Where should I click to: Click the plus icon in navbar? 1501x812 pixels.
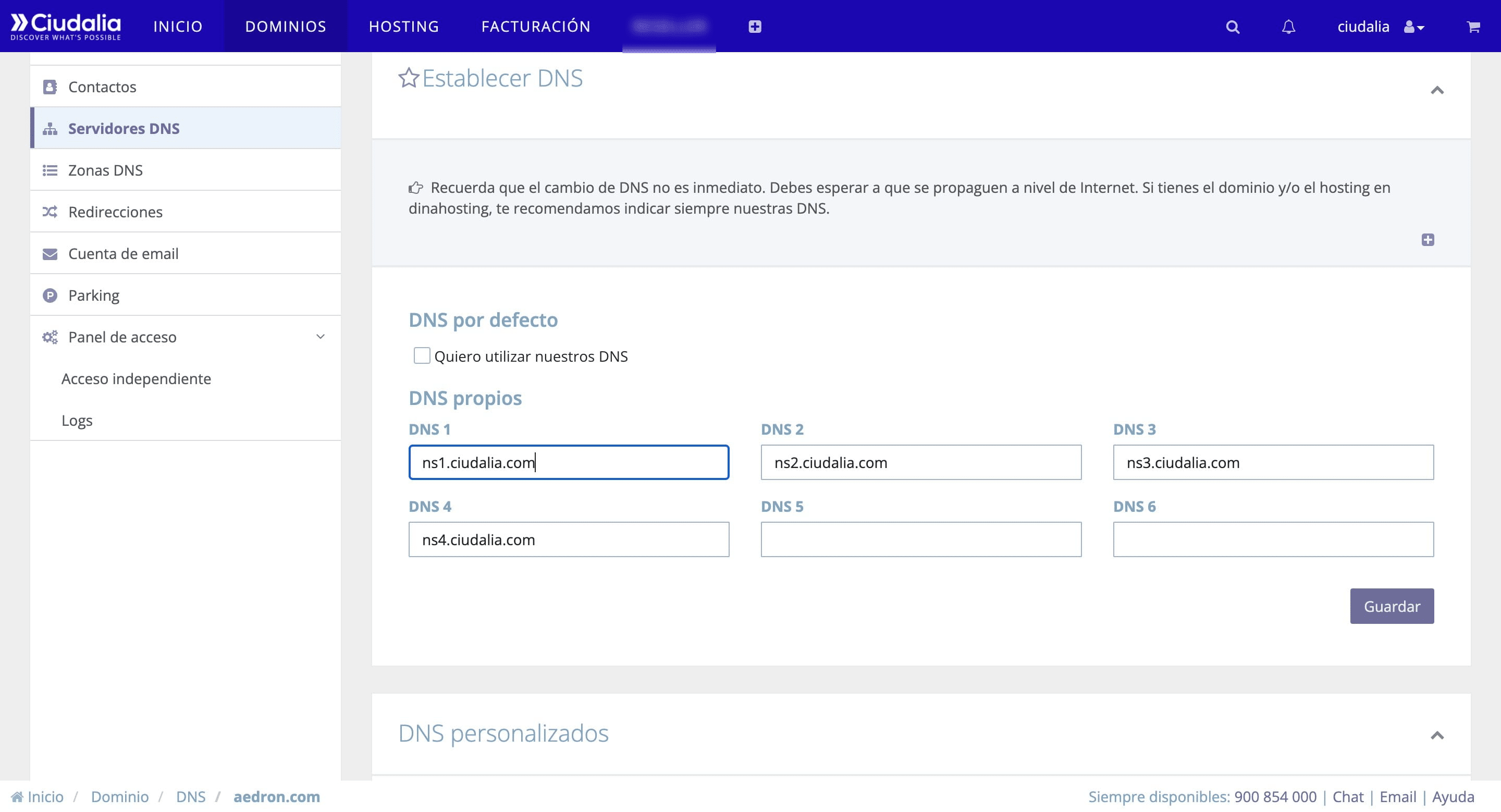click(755, 27)
